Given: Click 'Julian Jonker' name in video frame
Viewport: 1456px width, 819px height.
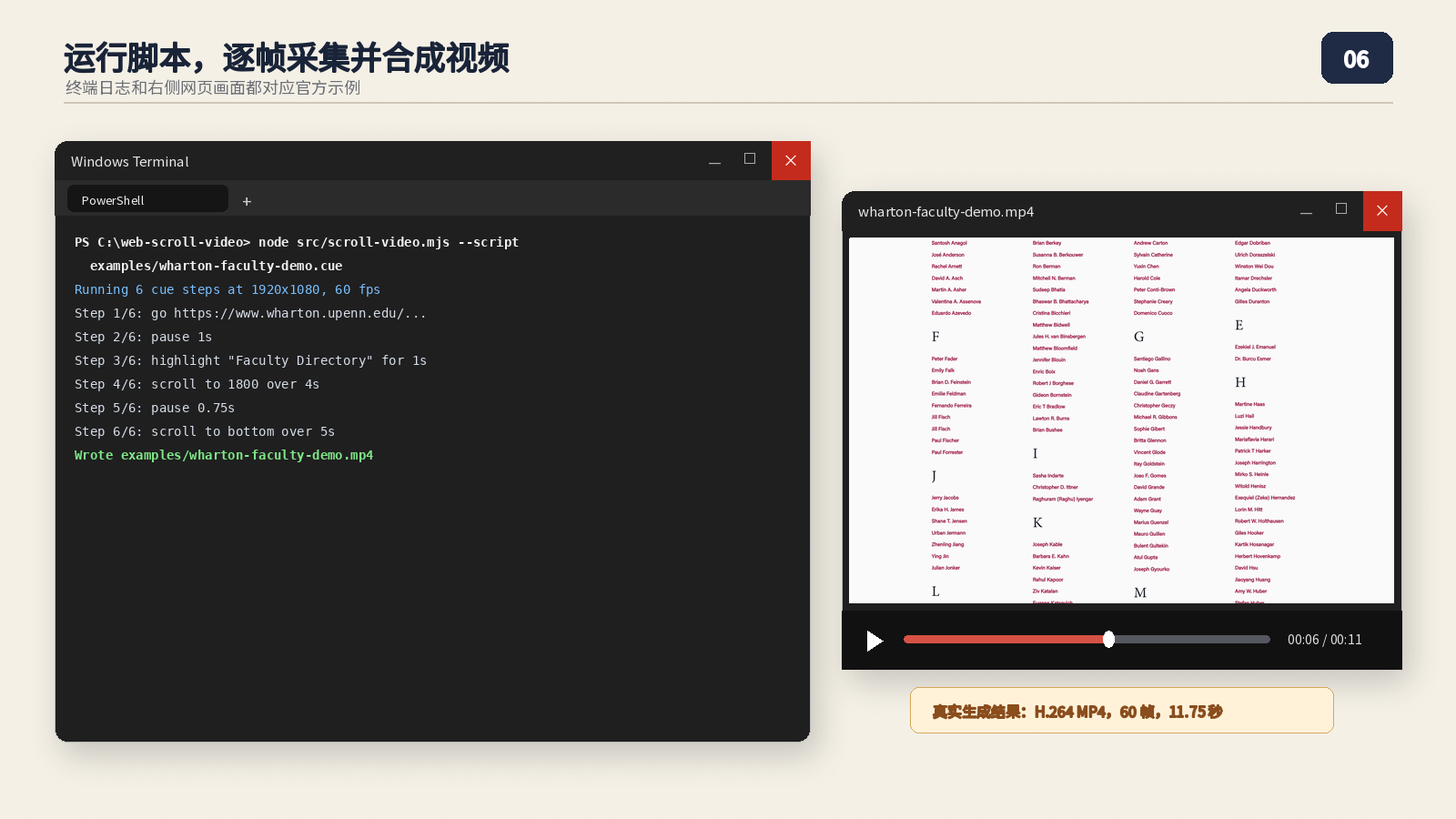Looking at the screenshot, I should (x=945, y=568).
